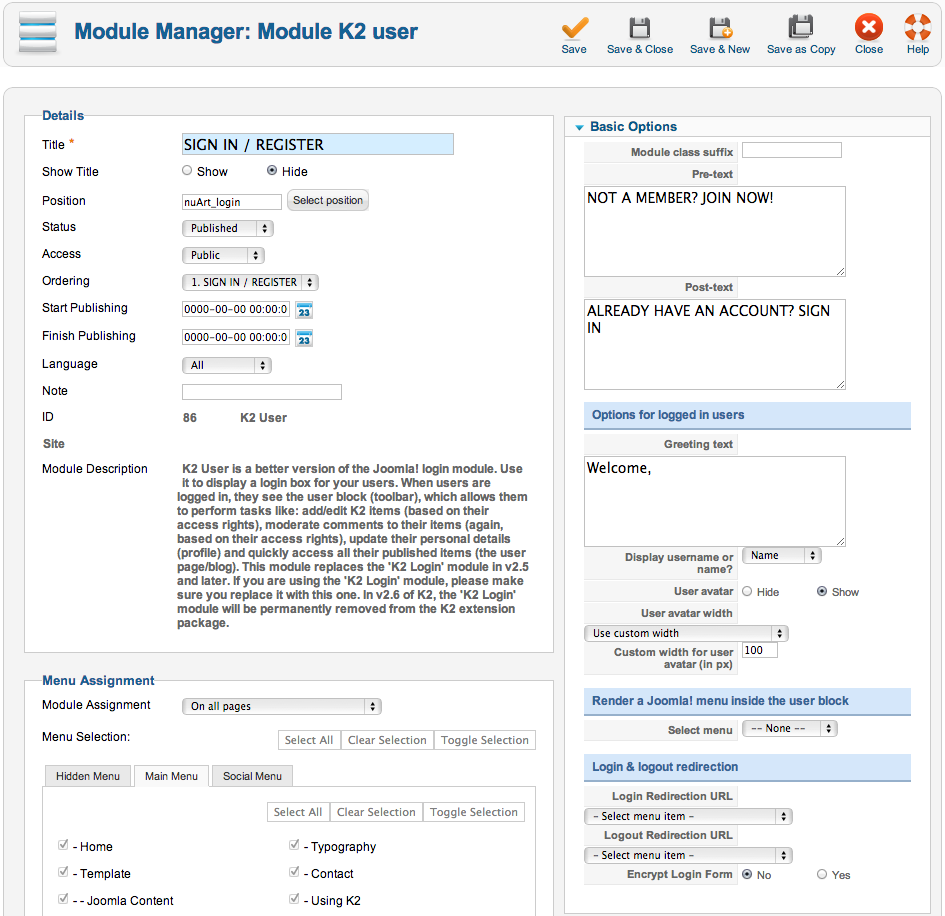This screenshot has height=916, width=945.
Task: Open Logout Redirection URL dropdown
Action: pos(688,855)
